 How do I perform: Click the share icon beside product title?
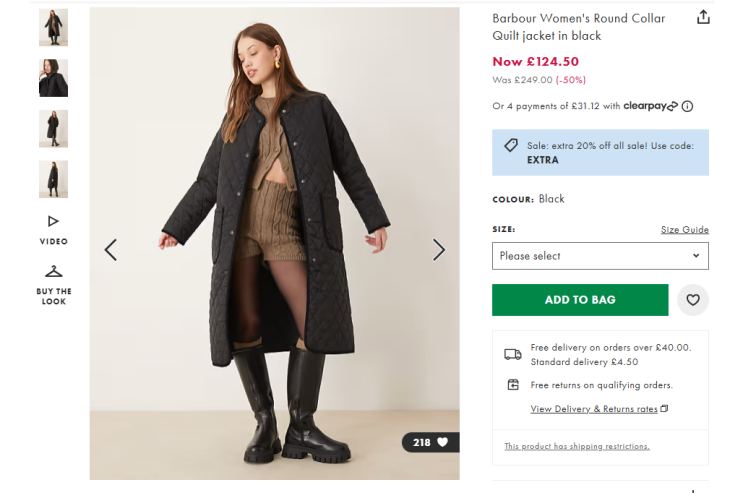coord(703,17)
